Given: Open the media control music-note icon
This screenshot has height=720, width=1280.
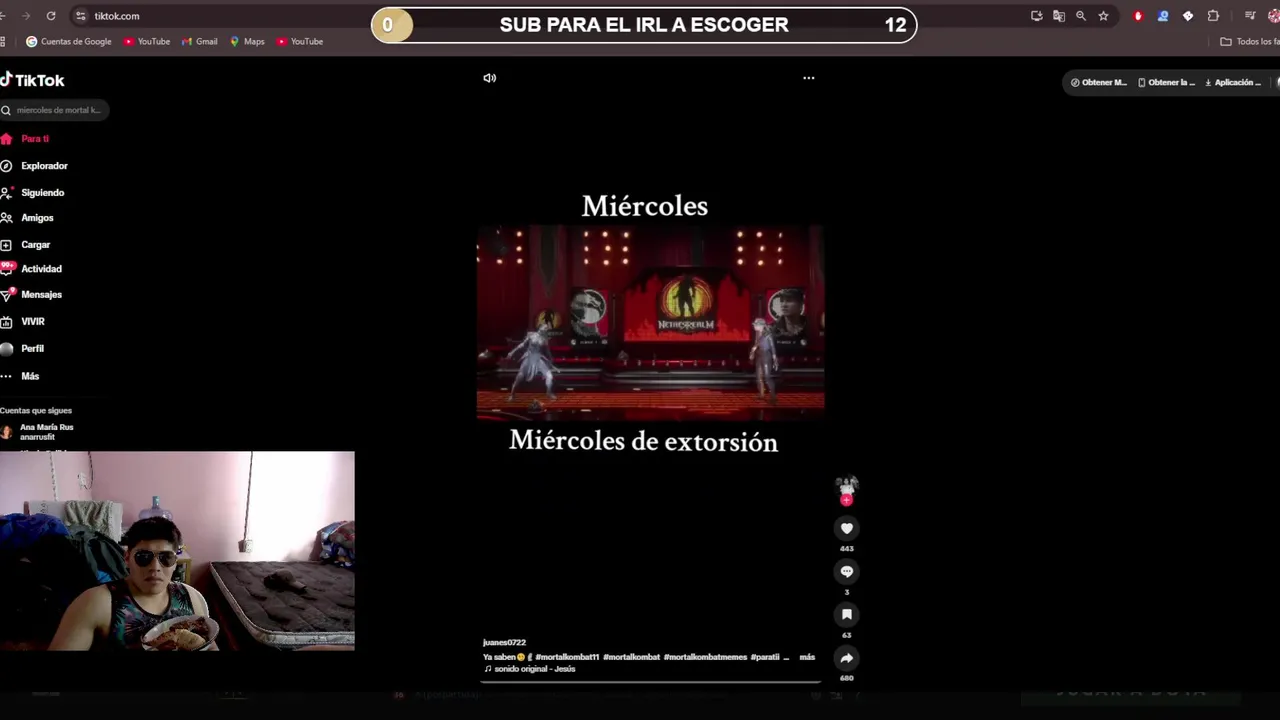Looking at the screenshot, I should point(1250,16).
